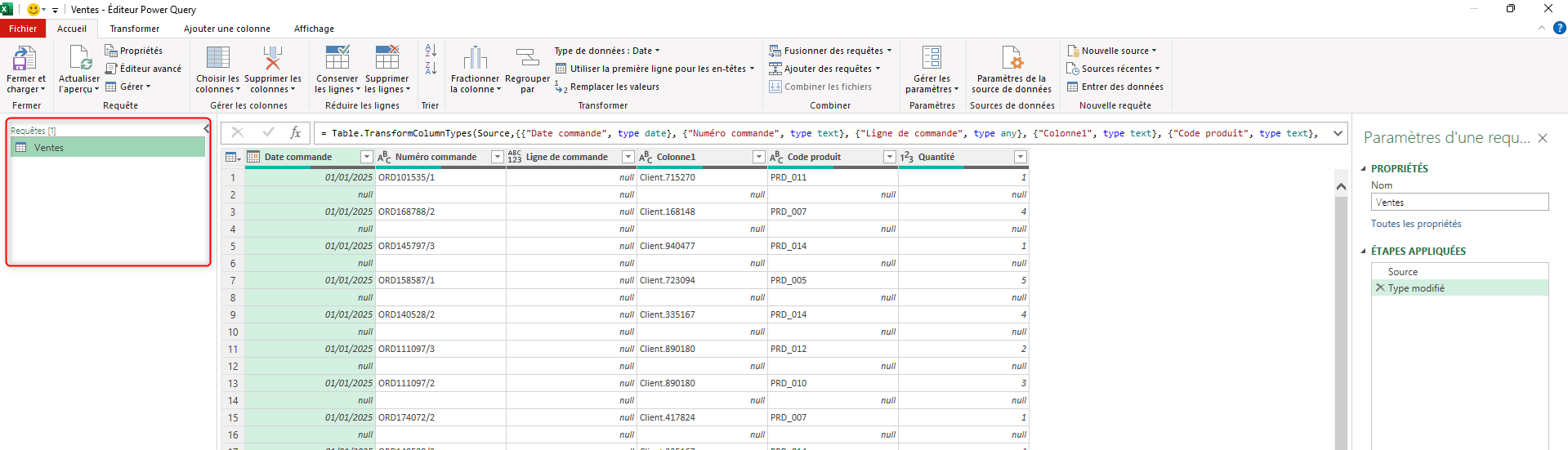Screen dimensions: 1568x450
Task: Click Choisir les colonnes icon
Action: click(217, 58)
